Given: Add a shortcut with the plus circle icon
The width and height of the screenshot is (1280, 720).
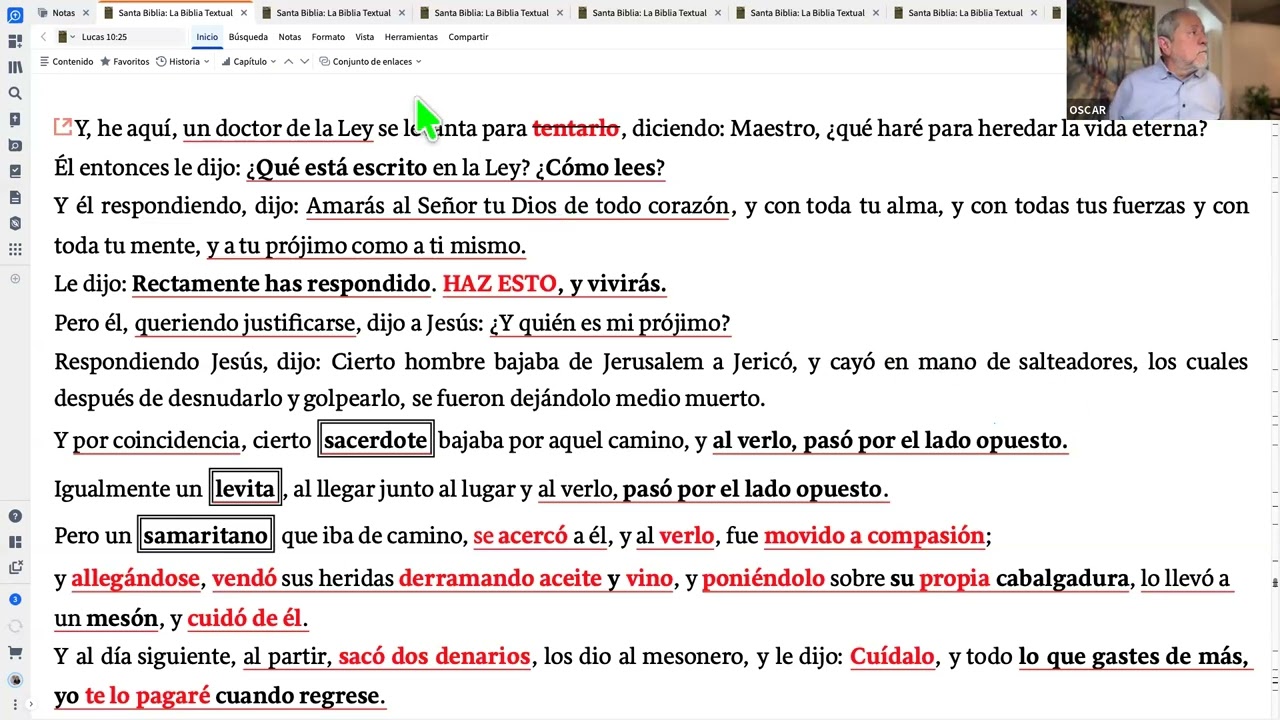Looking at the screenshot, I should (15, 279).
